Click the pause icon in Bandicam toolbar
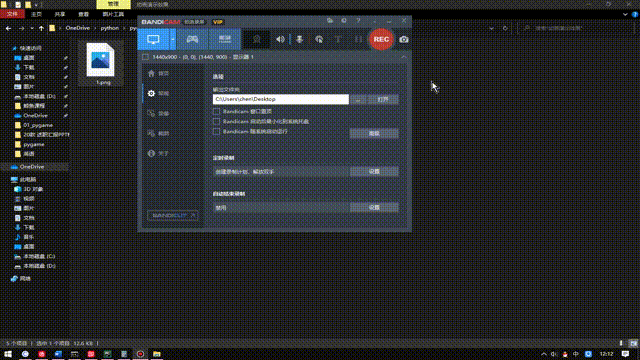The width and height of the screenshot is (640, 360). (358, 40)
